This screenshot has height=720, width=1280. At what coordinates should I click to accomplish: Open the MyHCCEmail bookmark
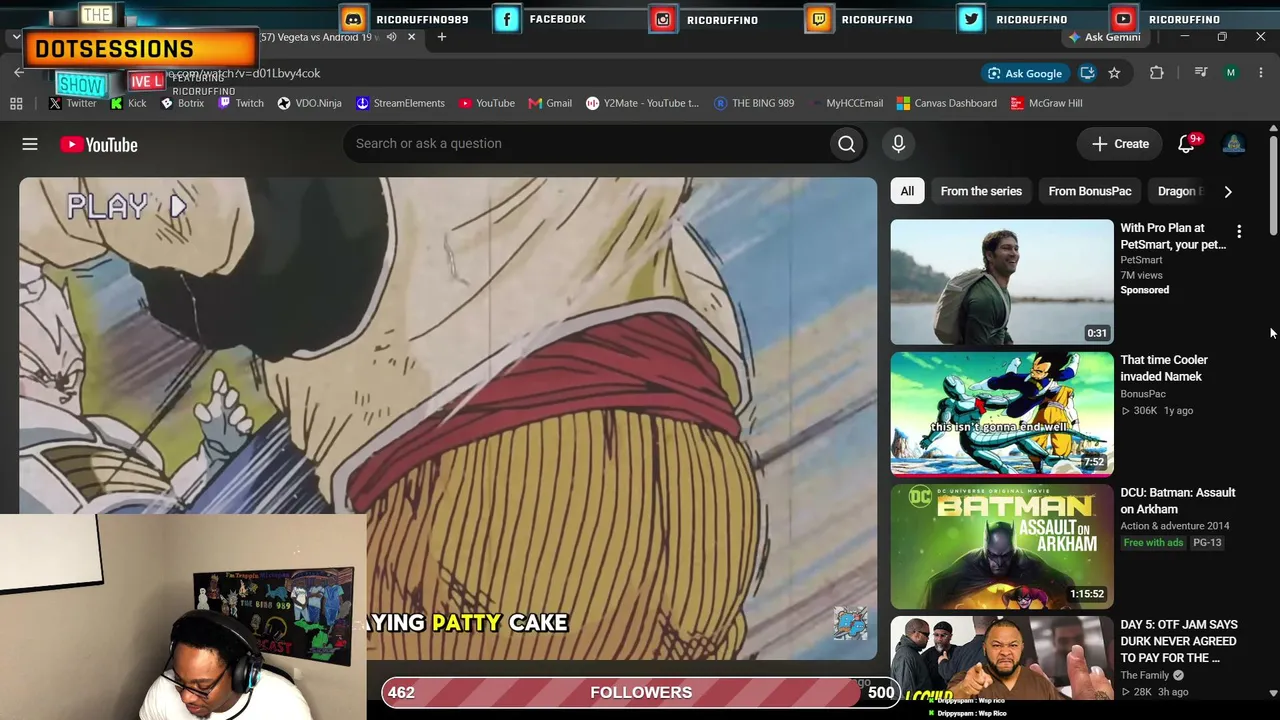846,103
